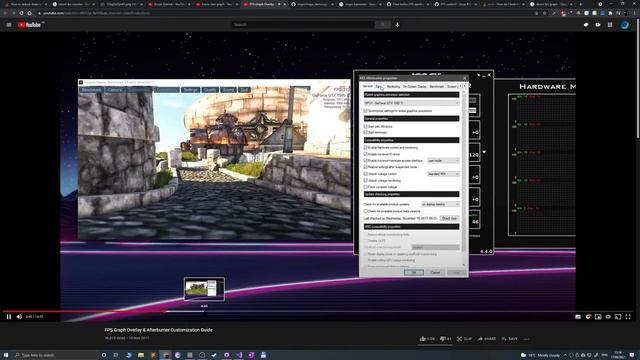Click the Afterburner main window down arrow

tap(484, 152)
